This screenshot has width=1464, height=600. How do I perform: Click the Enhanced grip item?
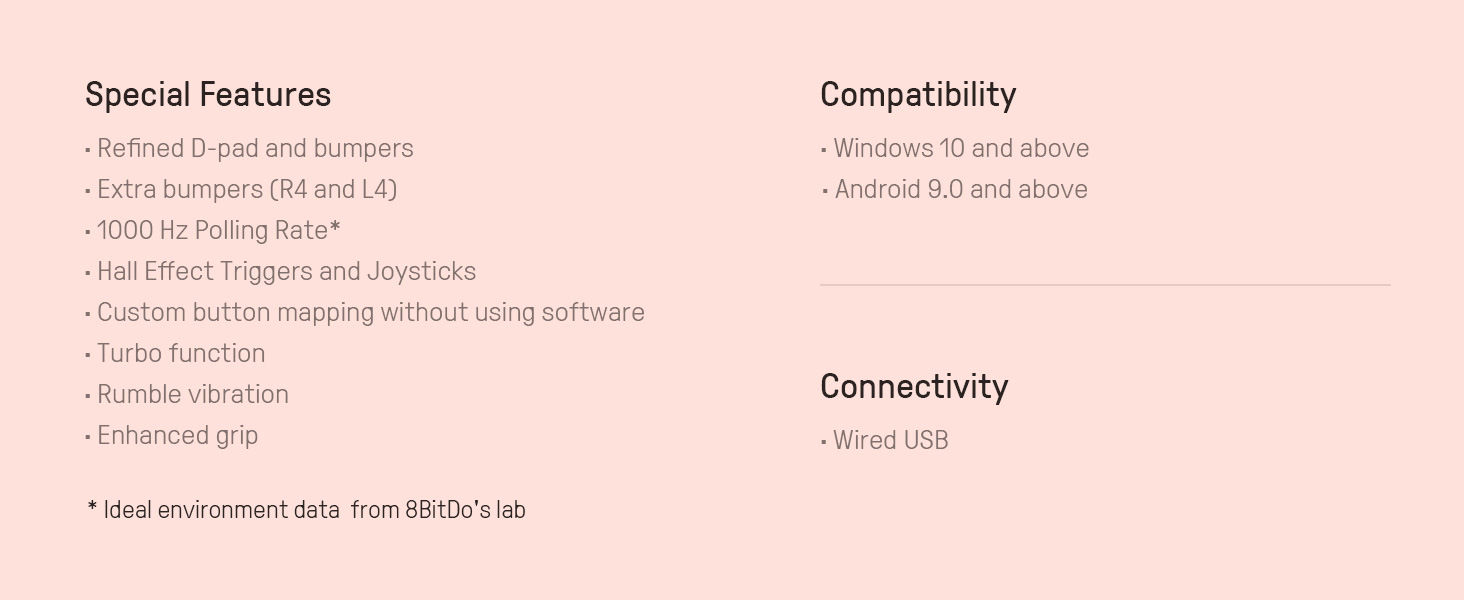coord(177,436)
